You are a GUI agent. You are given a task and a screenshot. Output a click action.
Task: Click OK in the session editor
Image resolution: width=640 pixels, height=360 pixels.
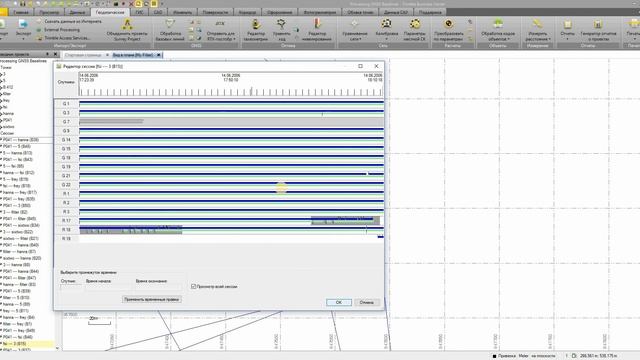(338, 302)
